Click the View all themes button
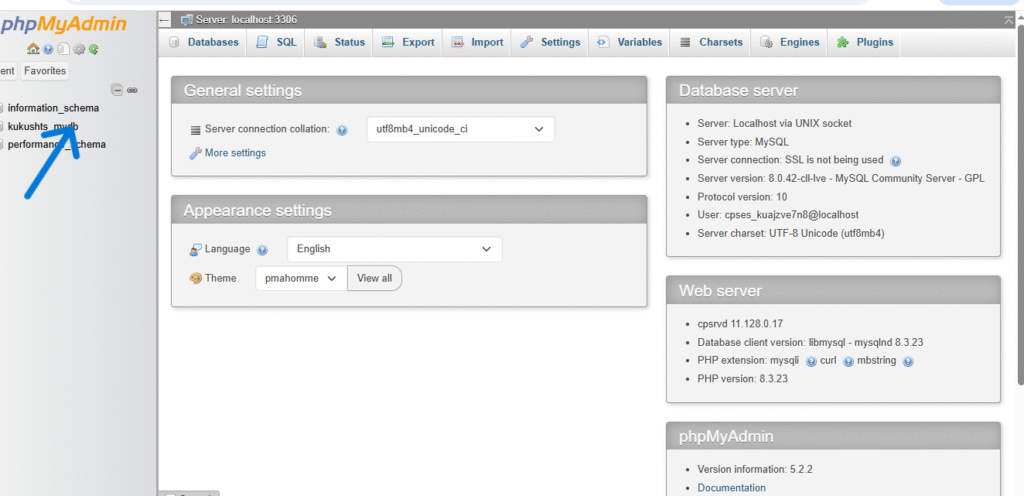 click(375, 278)
